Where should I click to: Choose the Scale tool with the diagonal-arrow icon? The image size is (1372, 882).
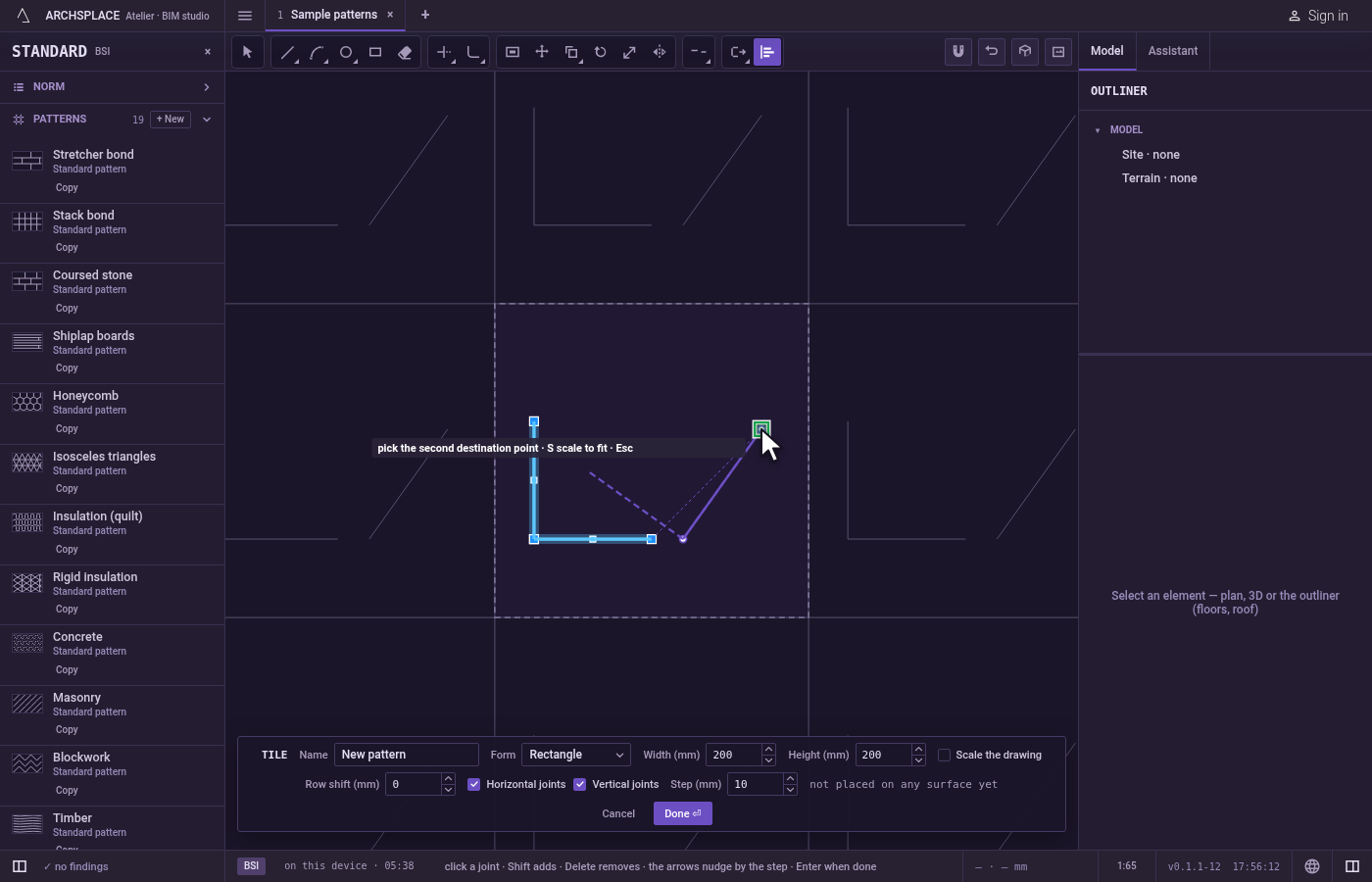coord(630,52)
